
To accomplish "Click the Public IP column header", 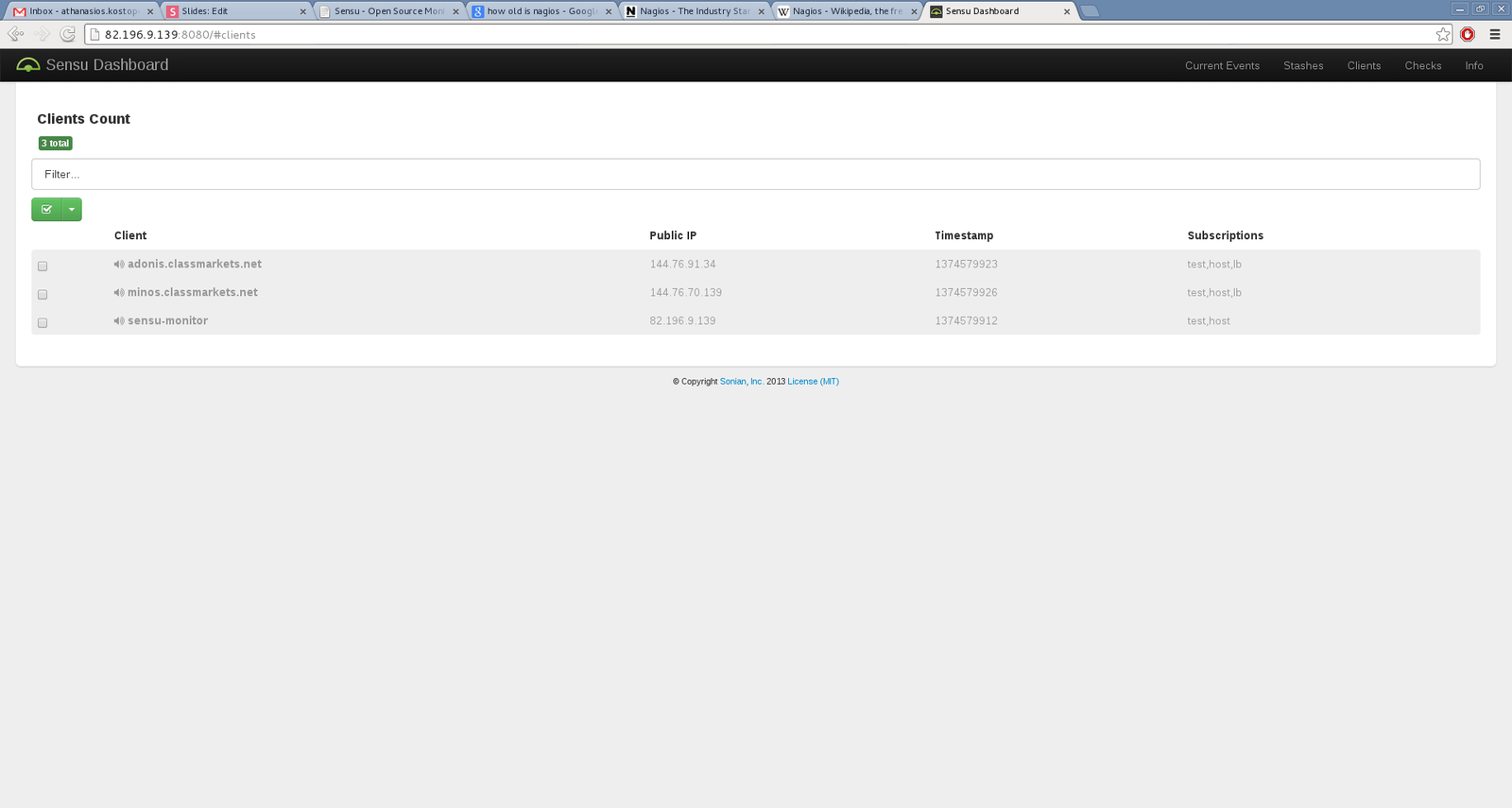I will [x=673, y=236].
